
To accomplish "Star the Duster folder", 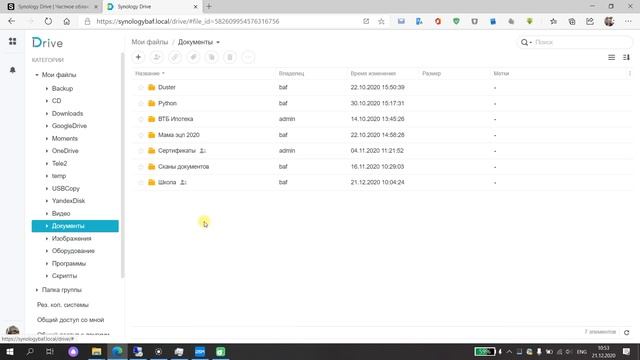I will [141, 87].
